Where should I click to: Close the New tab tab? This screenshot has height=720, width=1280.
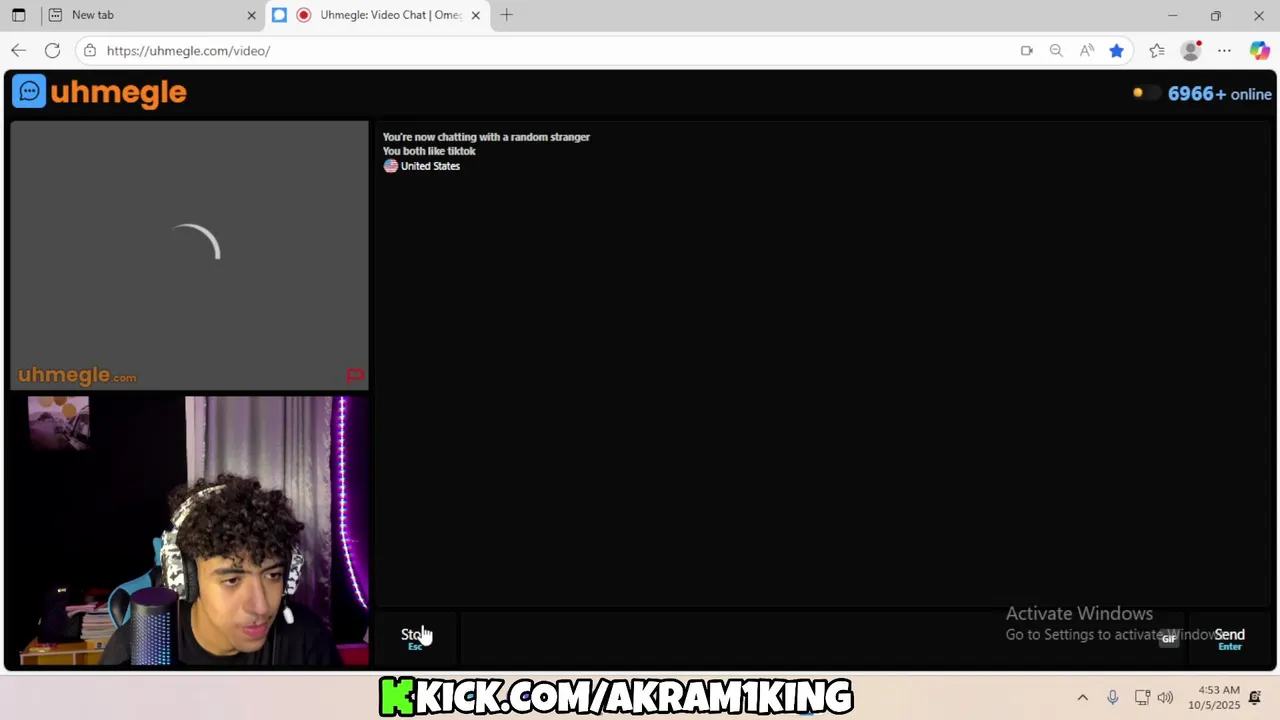click(251, 15)
